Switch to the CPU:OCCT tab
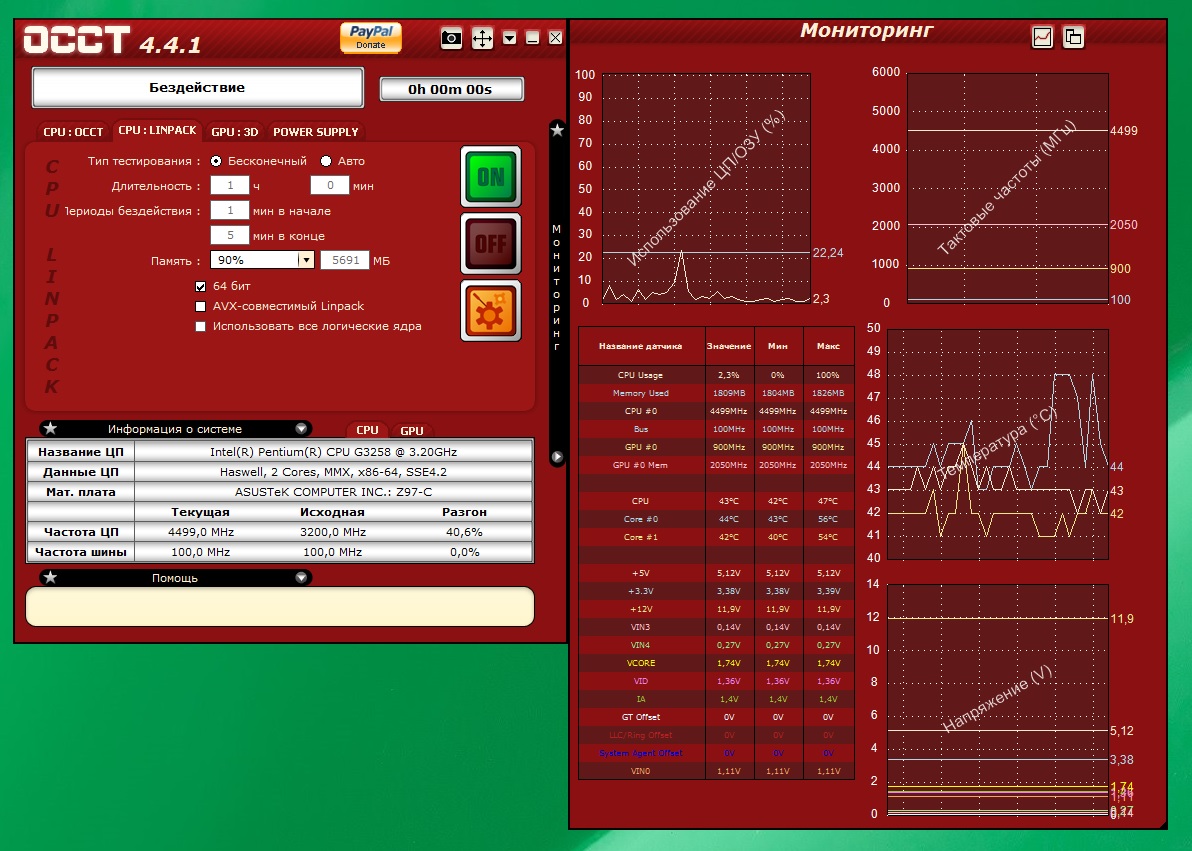Screen dimensions: 1192x851 point(73,132)
